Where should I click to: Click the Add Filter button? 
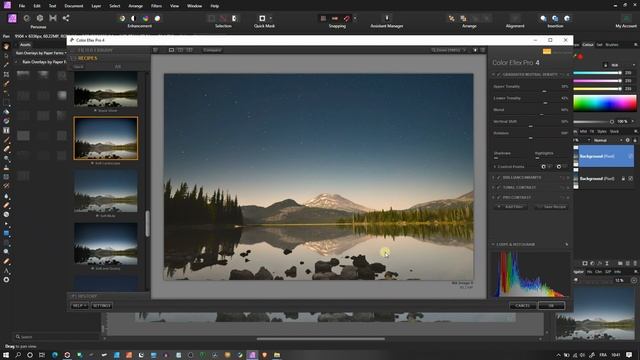511,207
